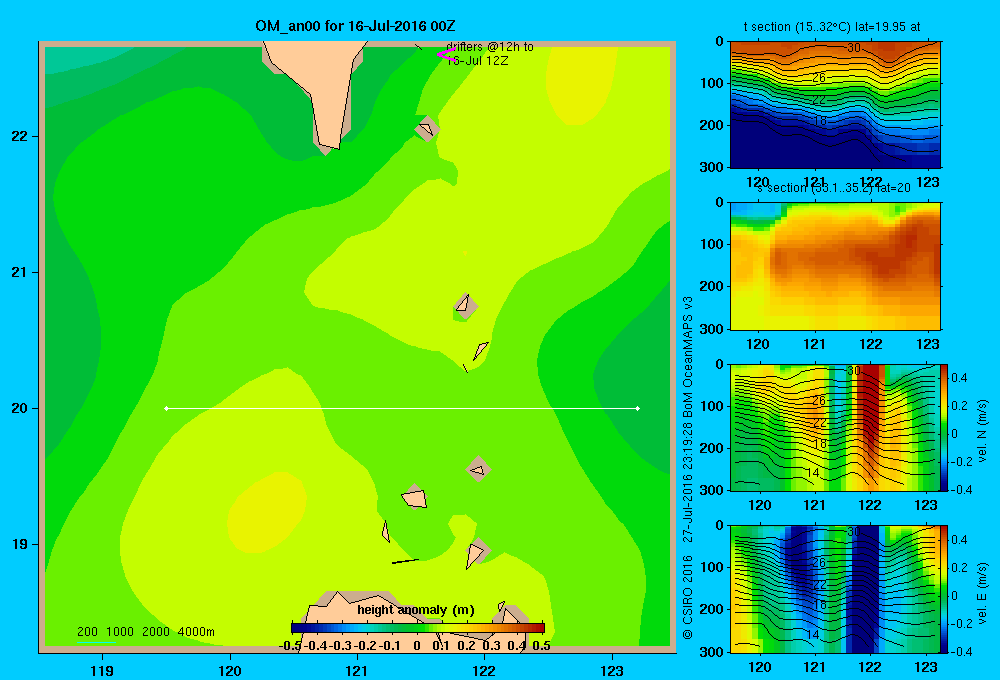
Task: Click the "0.4" tick on vel. N colorbar
Action: pos(959,378)
